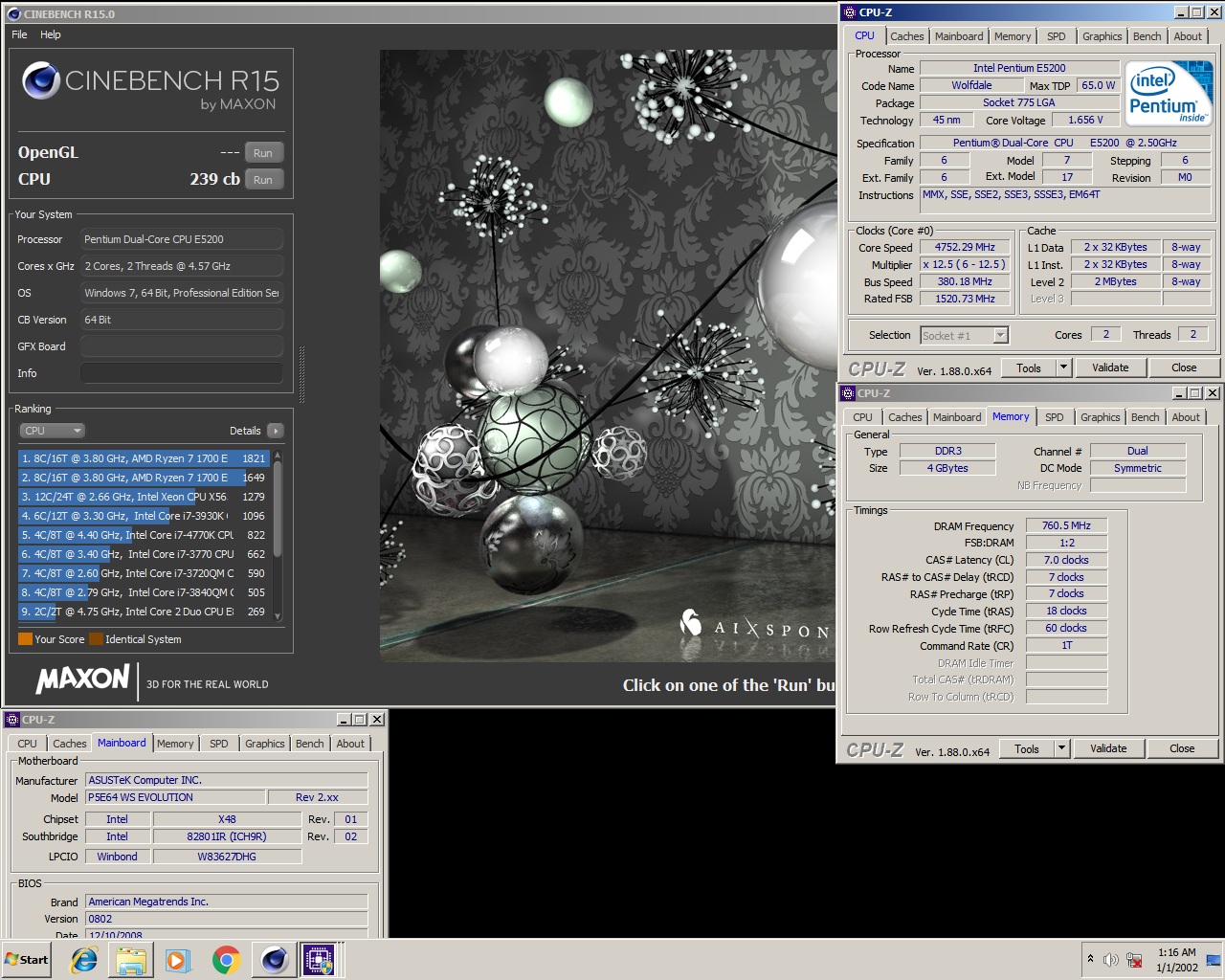Click the Intel Pentium inside logo

click(x=1169, y=93)
